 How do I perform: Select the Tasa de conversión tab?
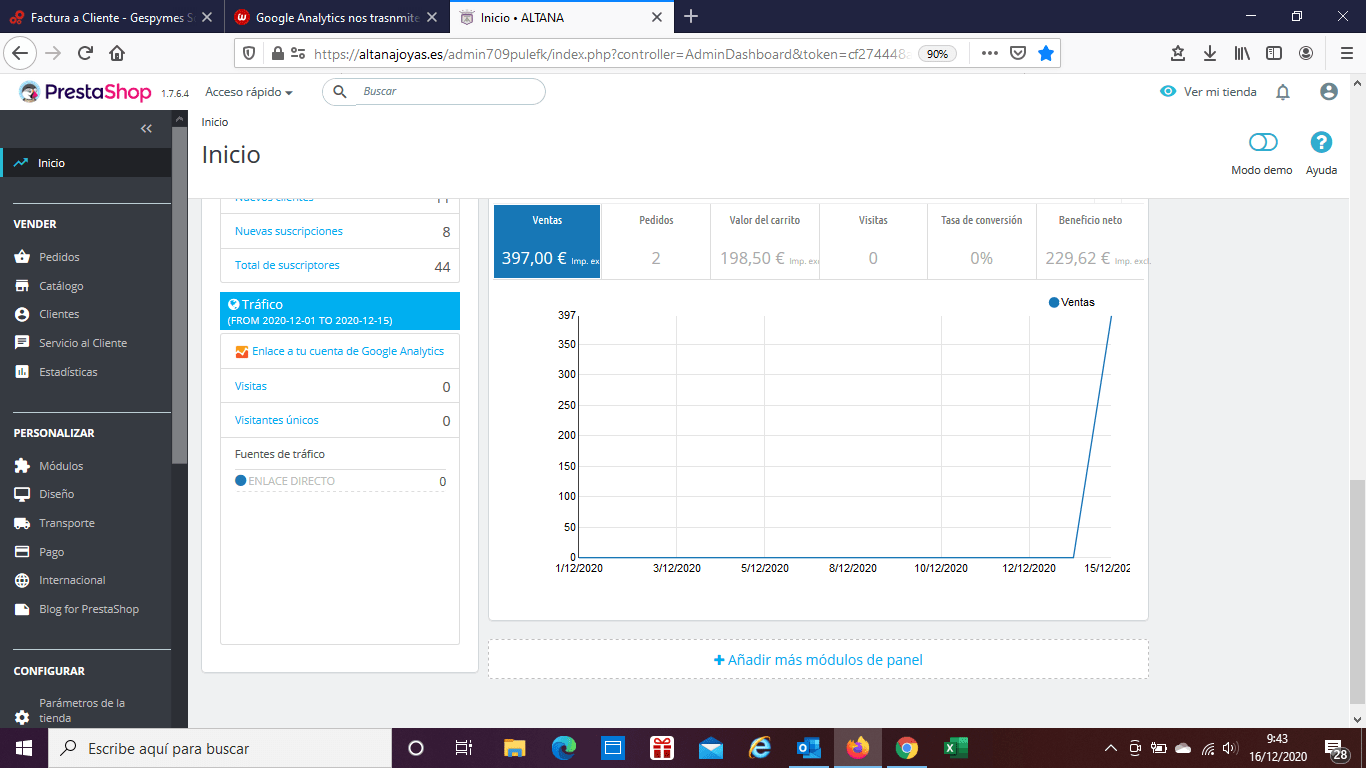[x=982, y=241]
